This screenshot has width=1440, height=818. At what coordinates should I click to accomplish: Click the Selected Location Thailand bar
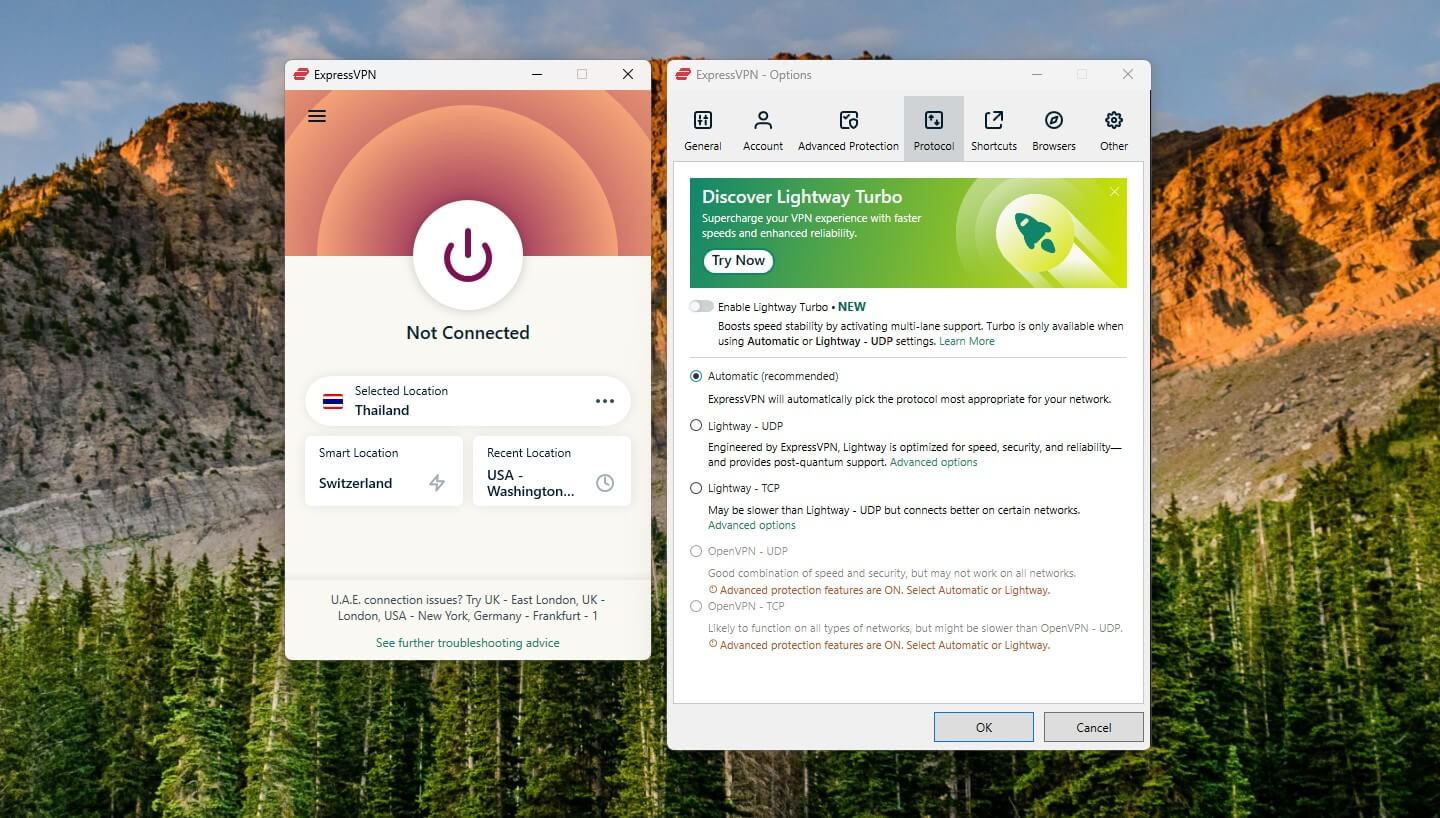coord(468,401)
